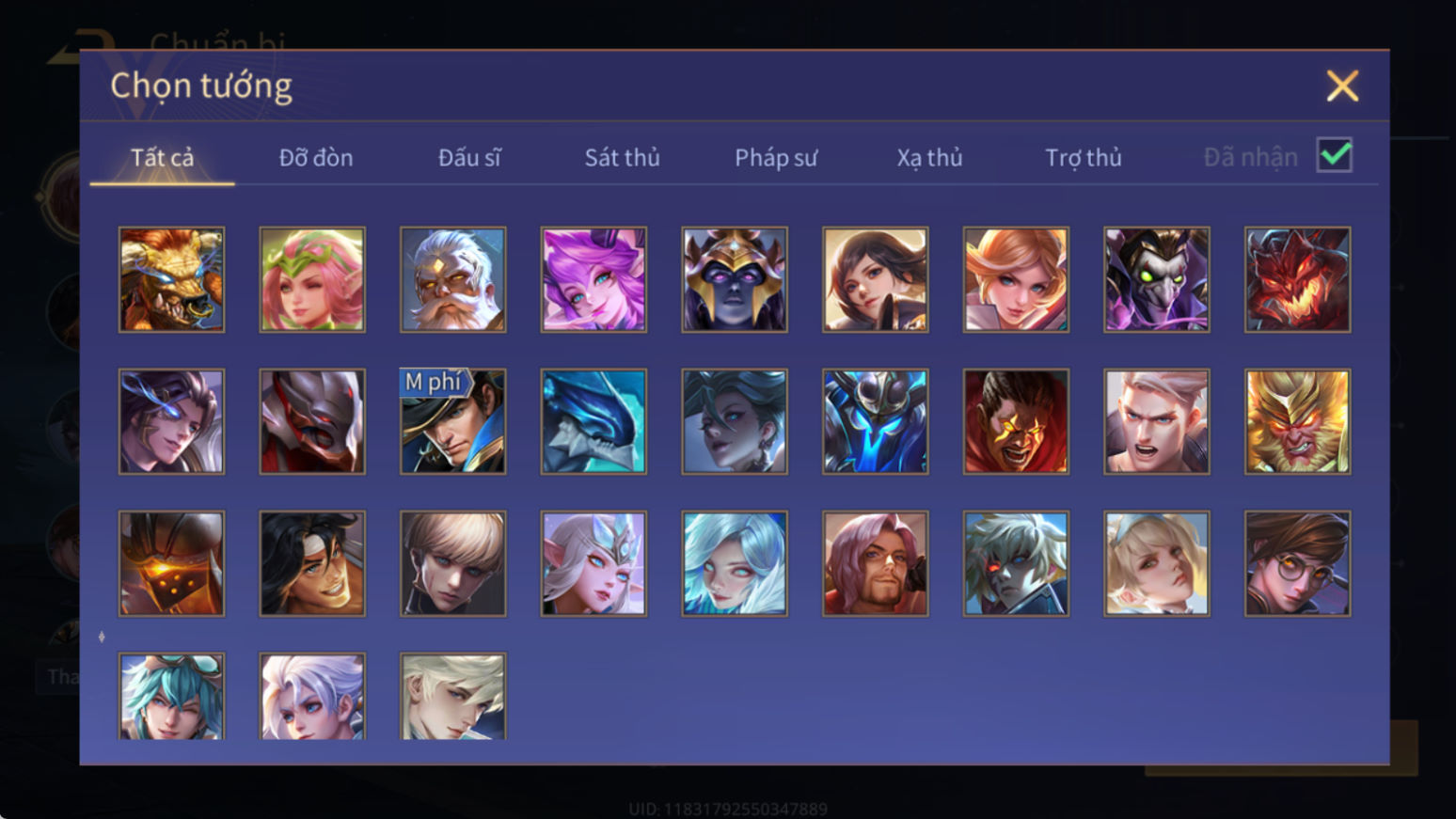Image resolution: width=1456 pixels, height=819 pixels.
Task: Switch to the Pháp sư tab
Action: coord(776,158)
